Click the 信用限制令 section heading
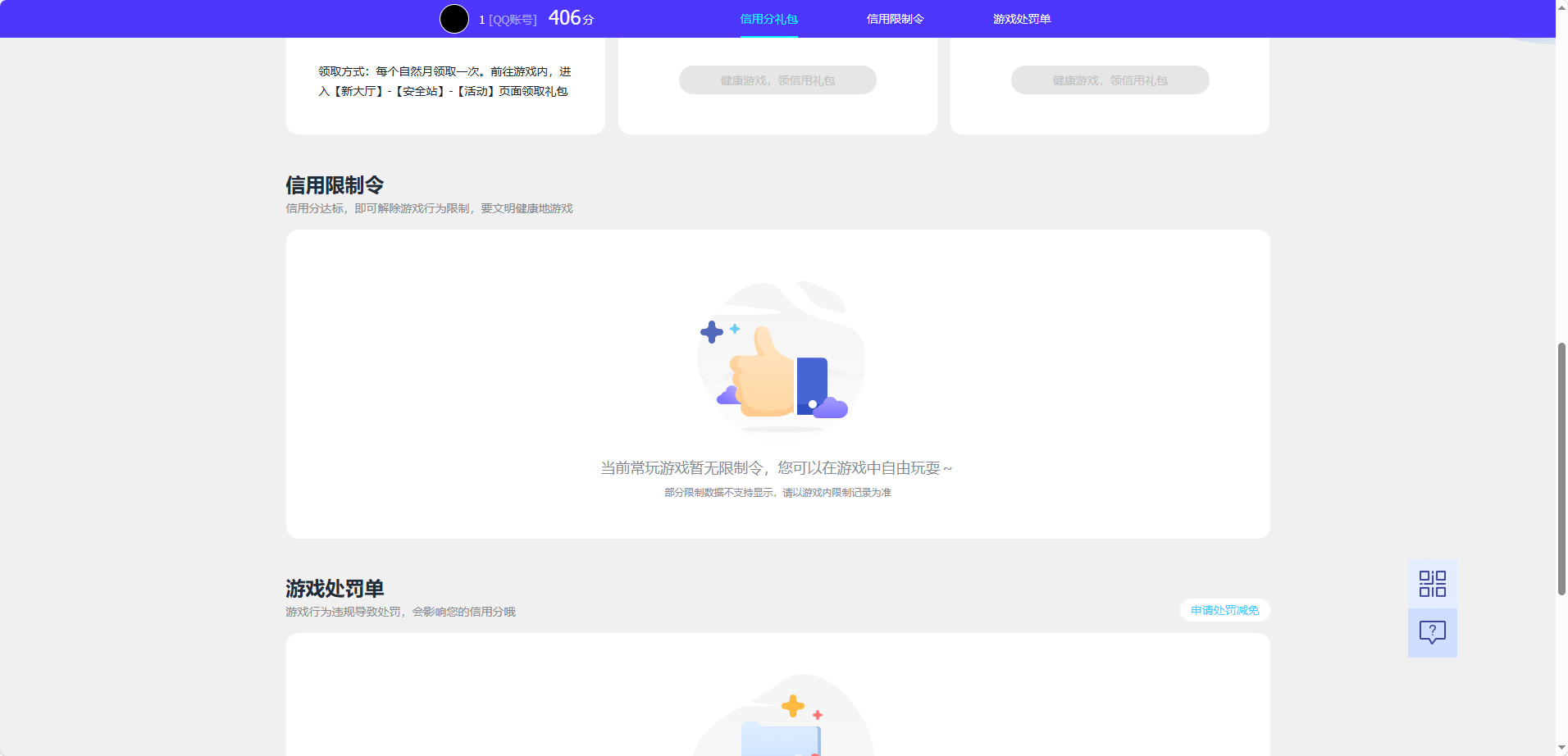The image size is (1568, 756). click(335, 185)
